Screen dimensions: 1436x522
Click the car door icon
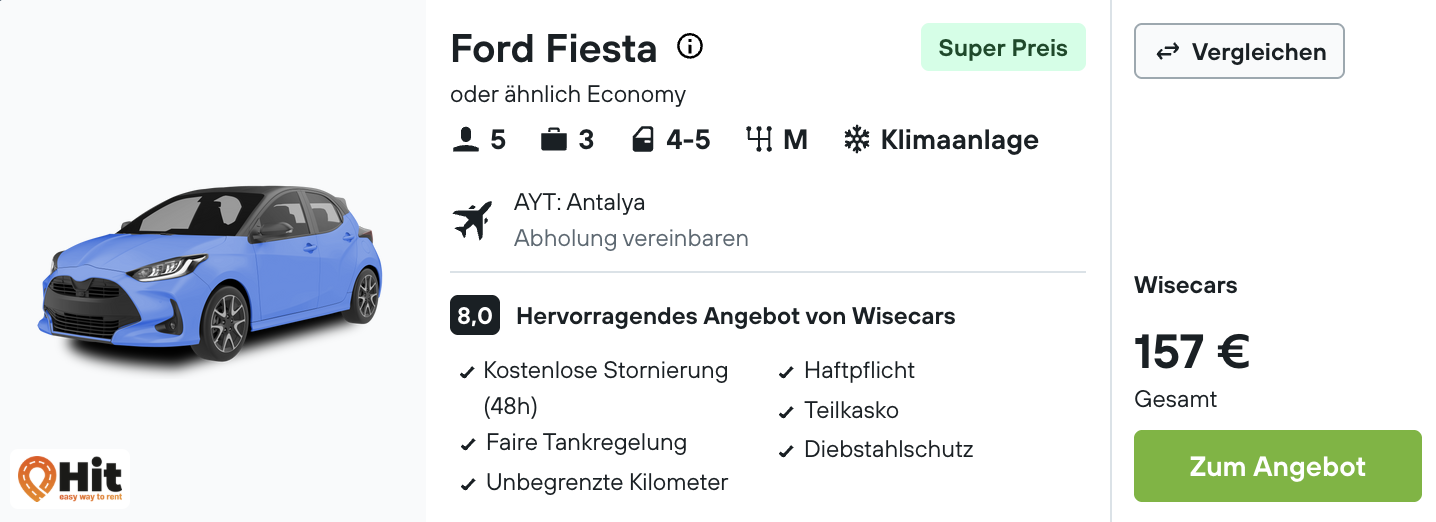pos(643,140)
